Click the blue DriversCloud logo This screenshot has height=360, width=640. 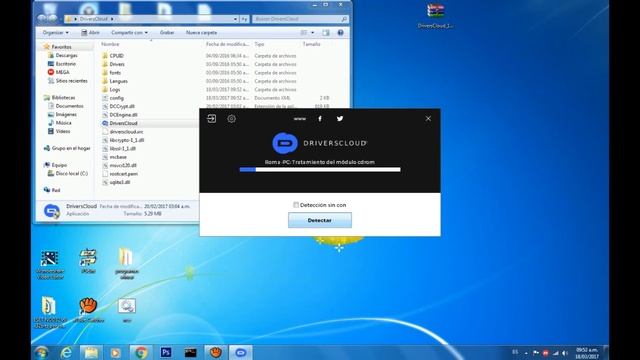(x=284, y=143)
